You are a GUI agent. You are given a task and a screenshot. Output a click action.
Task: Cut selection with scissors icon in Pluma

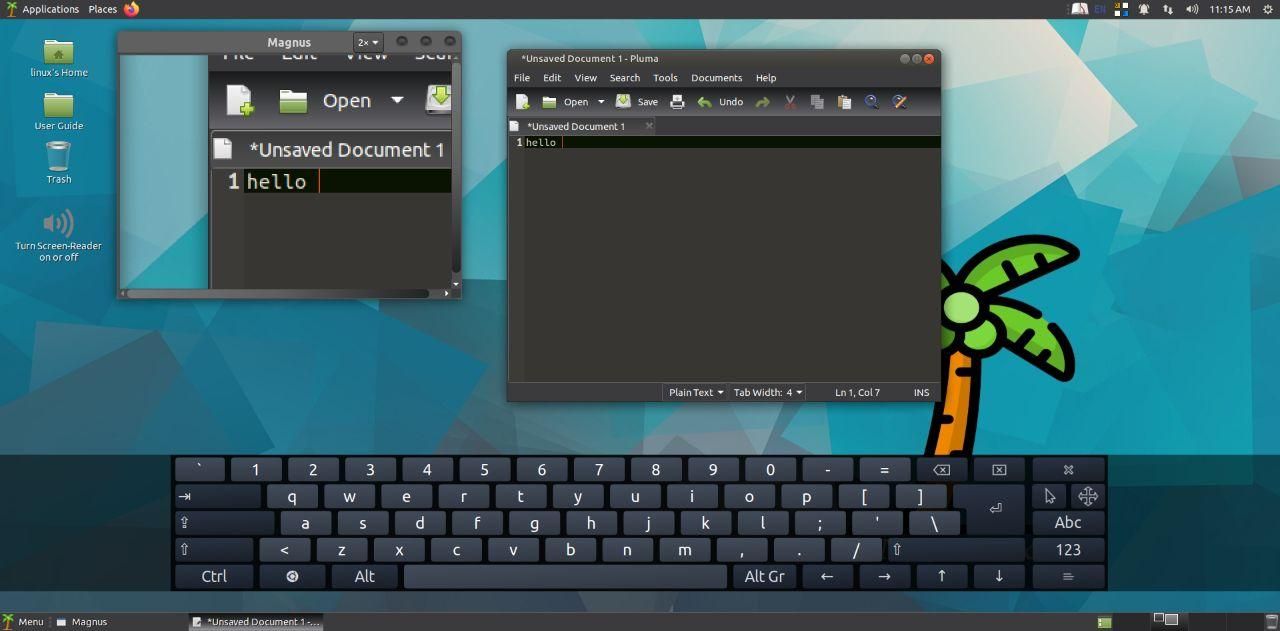click(790, 102)
